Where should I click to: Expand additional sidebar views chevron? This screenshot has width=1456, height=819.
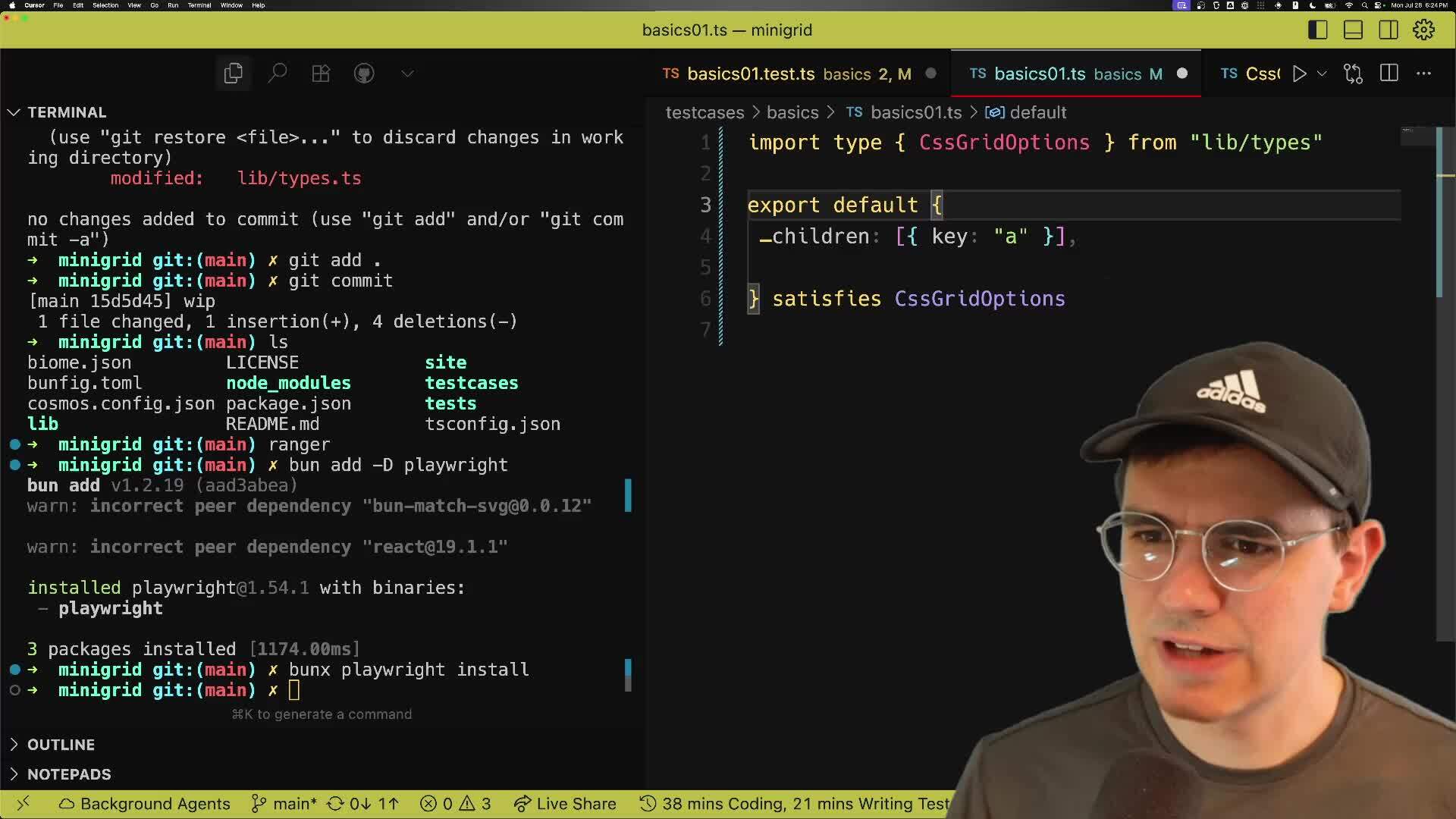407,74
